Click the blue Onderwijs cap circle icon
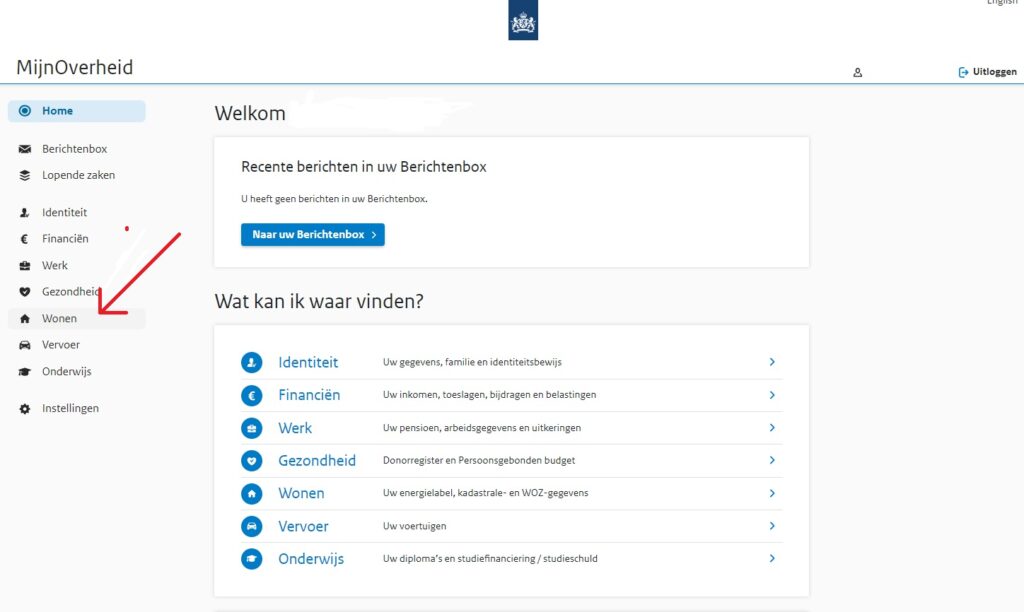This screenshot has width=1024, height=612. pyautogui.click(x=251, y=558)
